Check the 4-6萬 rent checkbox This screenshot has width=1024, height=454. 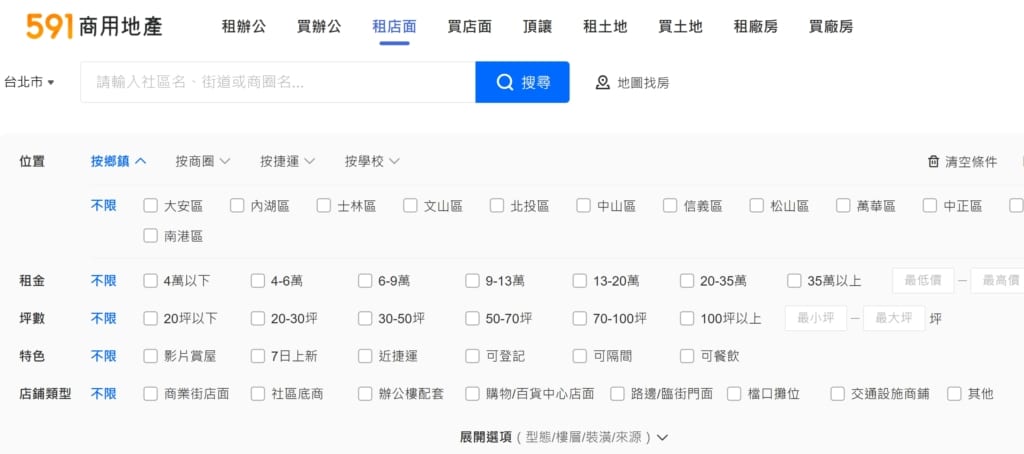coord(258,281)
